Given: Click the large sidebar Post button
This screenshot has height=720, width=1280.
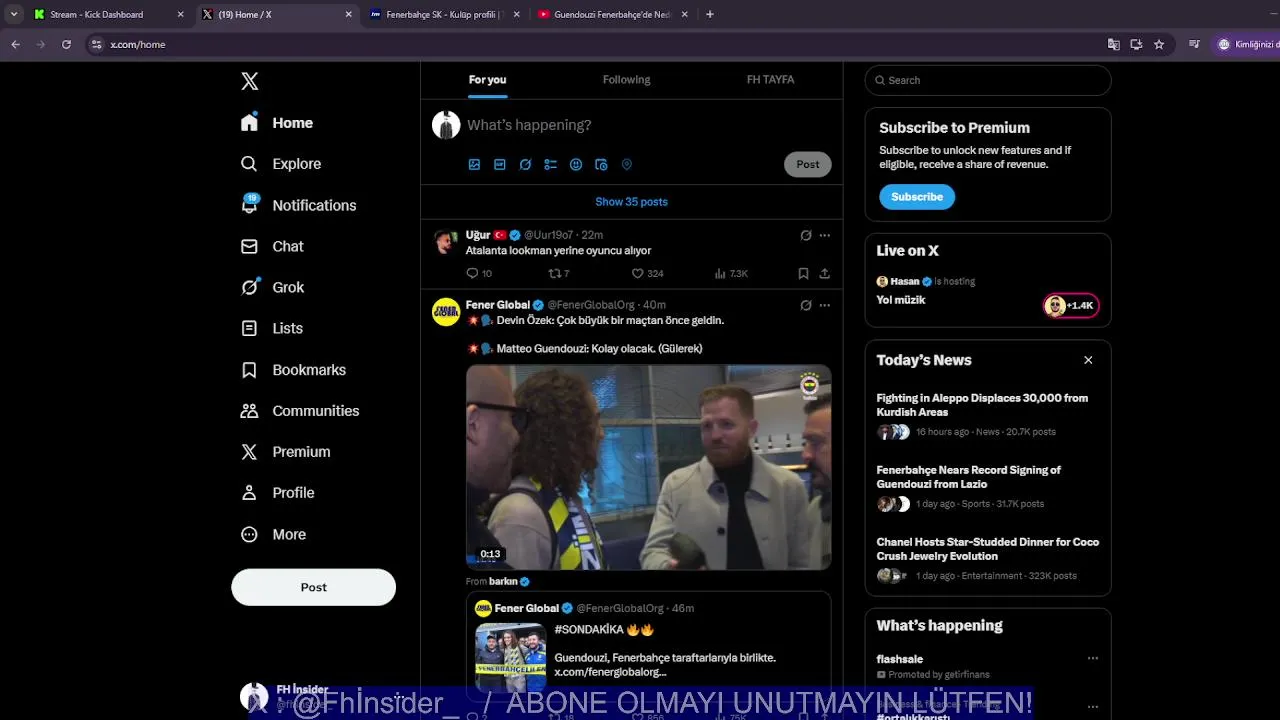Looking at the screenshot, I should pos(313,587).
